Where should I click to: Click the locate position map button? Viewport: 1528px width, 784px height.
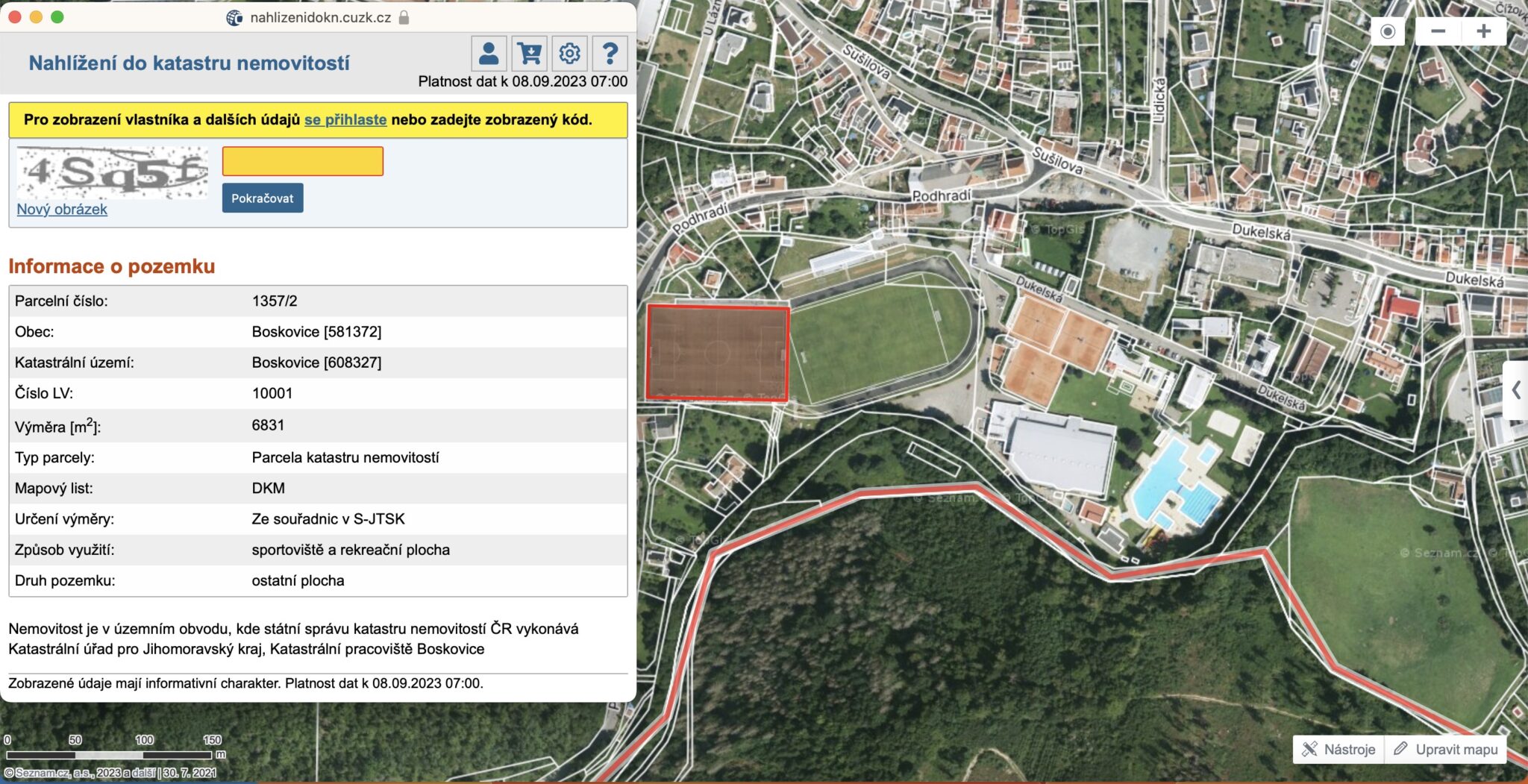1388,31
